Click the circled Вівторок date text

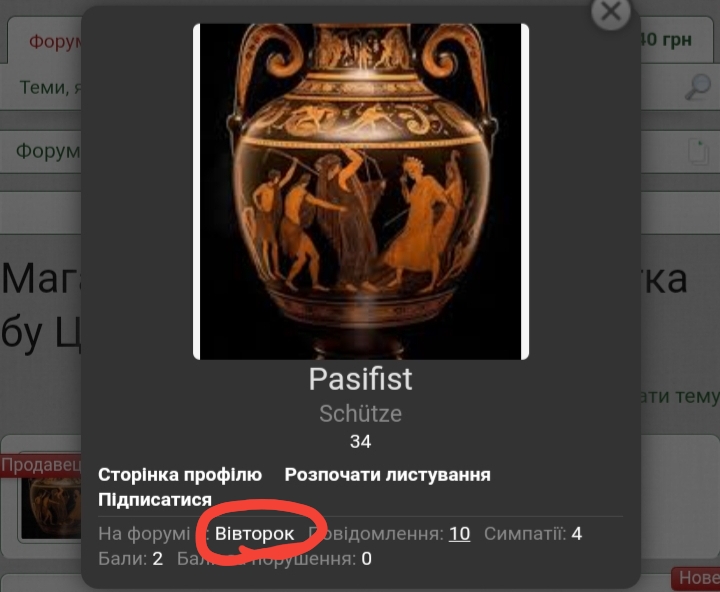click(x=254, y=534)
